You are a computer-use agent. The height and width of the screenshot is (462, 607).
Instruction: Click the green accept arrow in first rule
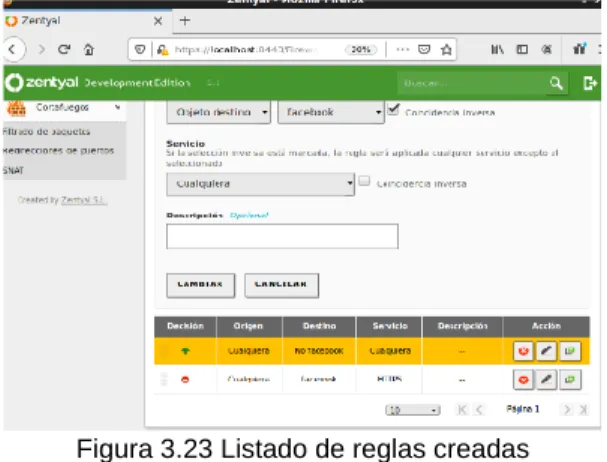click(185, 351)
